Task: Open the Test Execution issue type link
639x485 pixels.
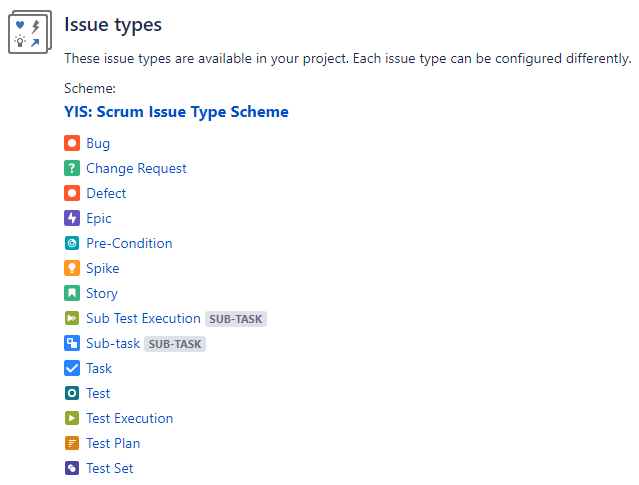Action: coord(130,418)
